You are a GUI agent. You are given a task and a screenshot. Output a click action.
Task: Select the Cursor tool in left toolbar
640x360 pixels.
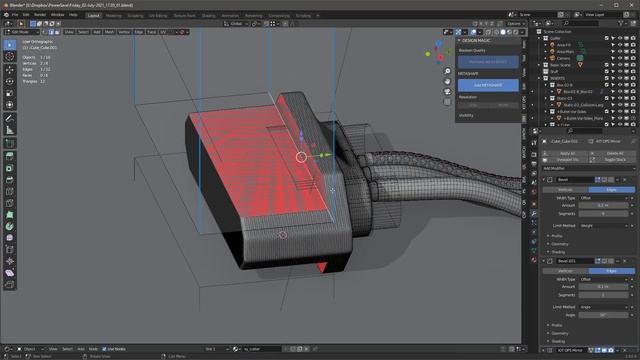click(x=10, y=56)
